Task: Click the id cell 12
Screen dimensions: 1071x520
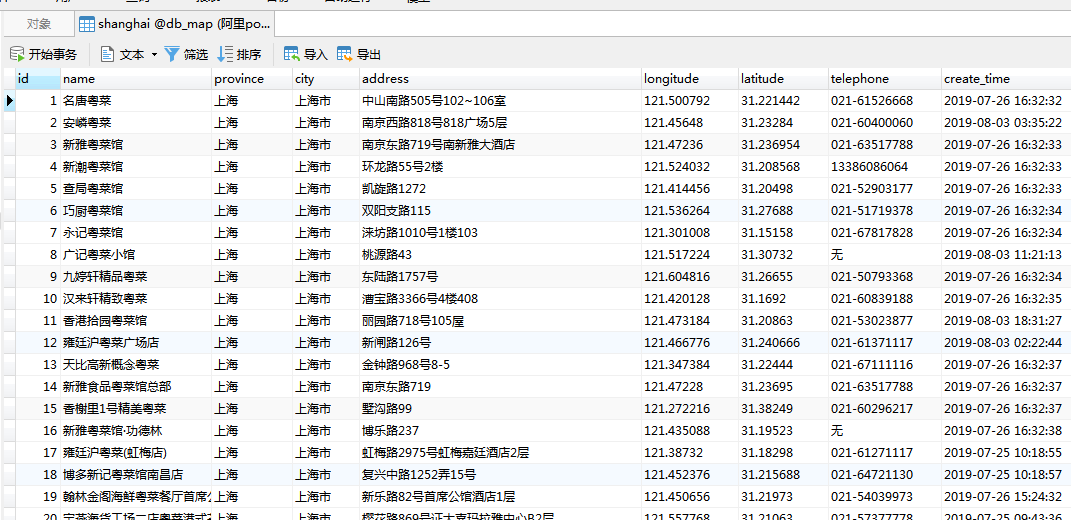Action: tap(38, 342)
